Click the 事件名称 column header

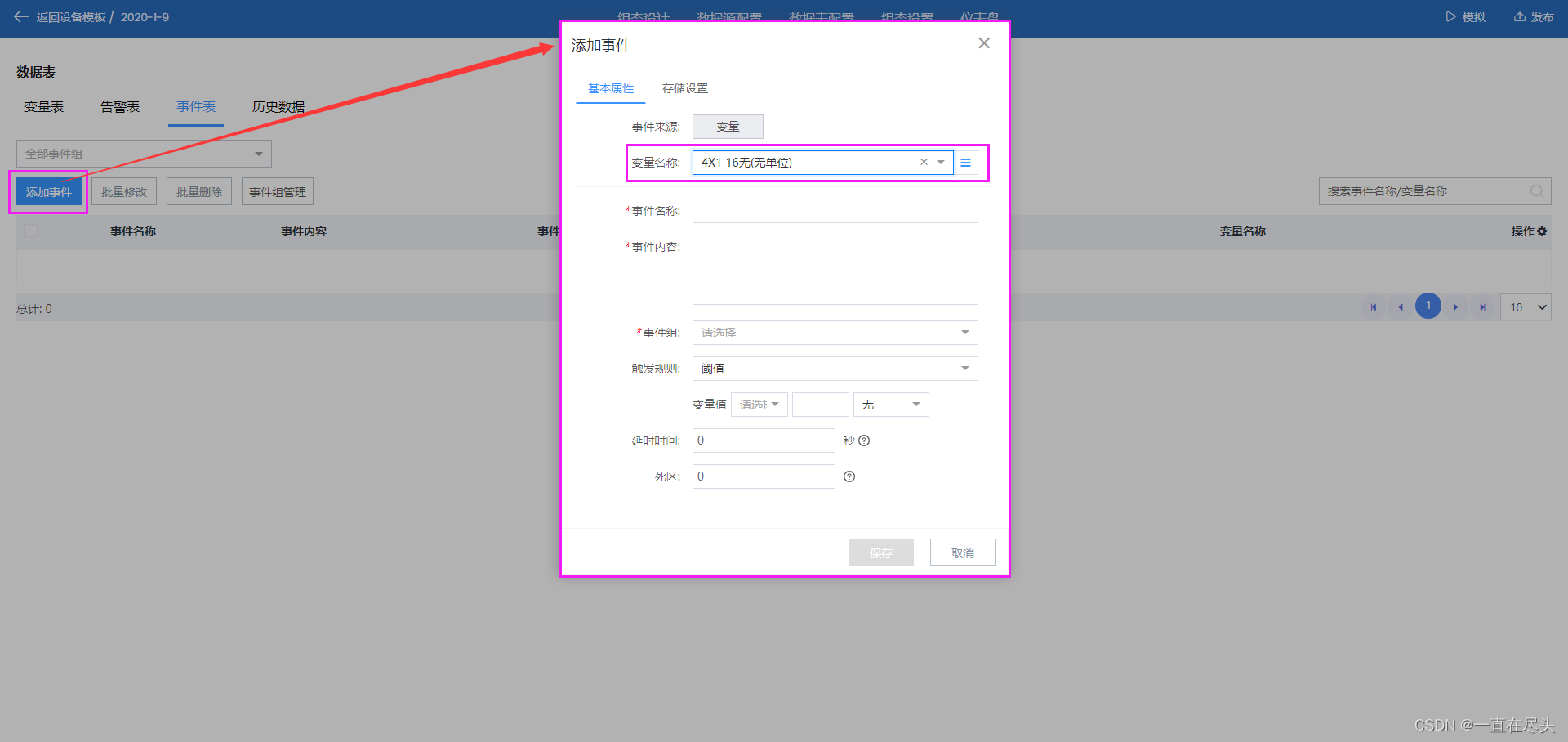pyautogui.click(x=133, y=232)
